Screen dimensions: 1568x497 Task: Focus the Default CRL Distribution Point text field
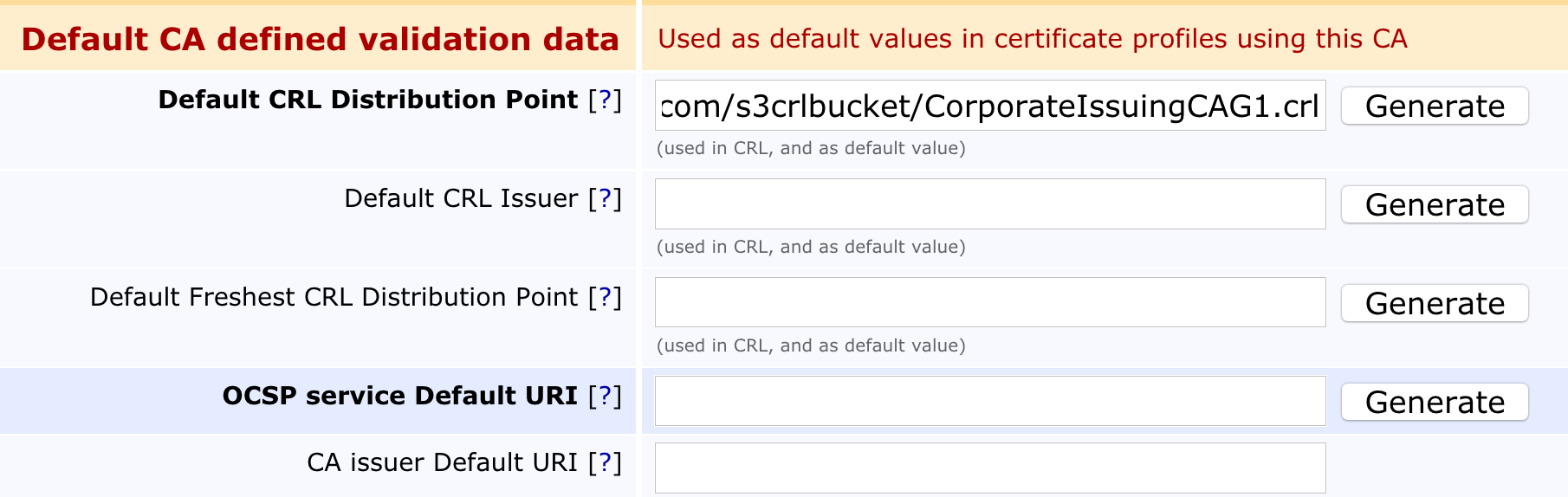[989, 106]
